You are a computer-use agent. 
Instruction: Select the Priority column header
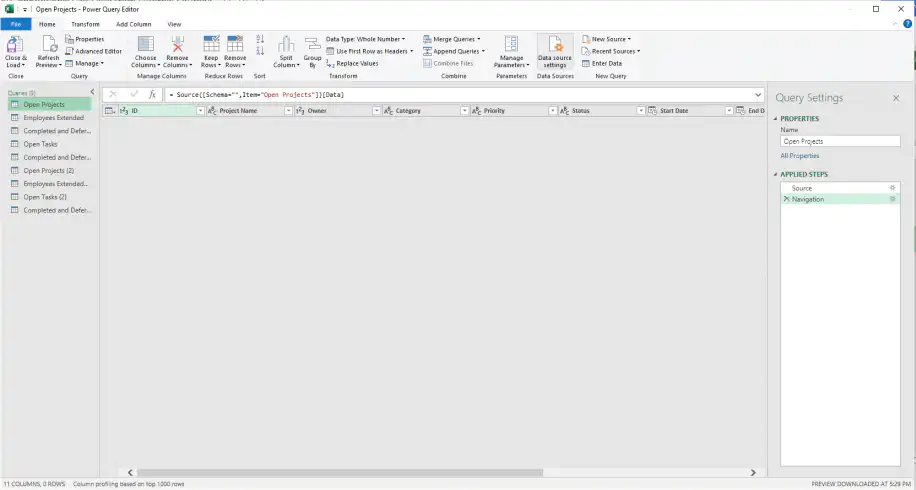[513, 110]
